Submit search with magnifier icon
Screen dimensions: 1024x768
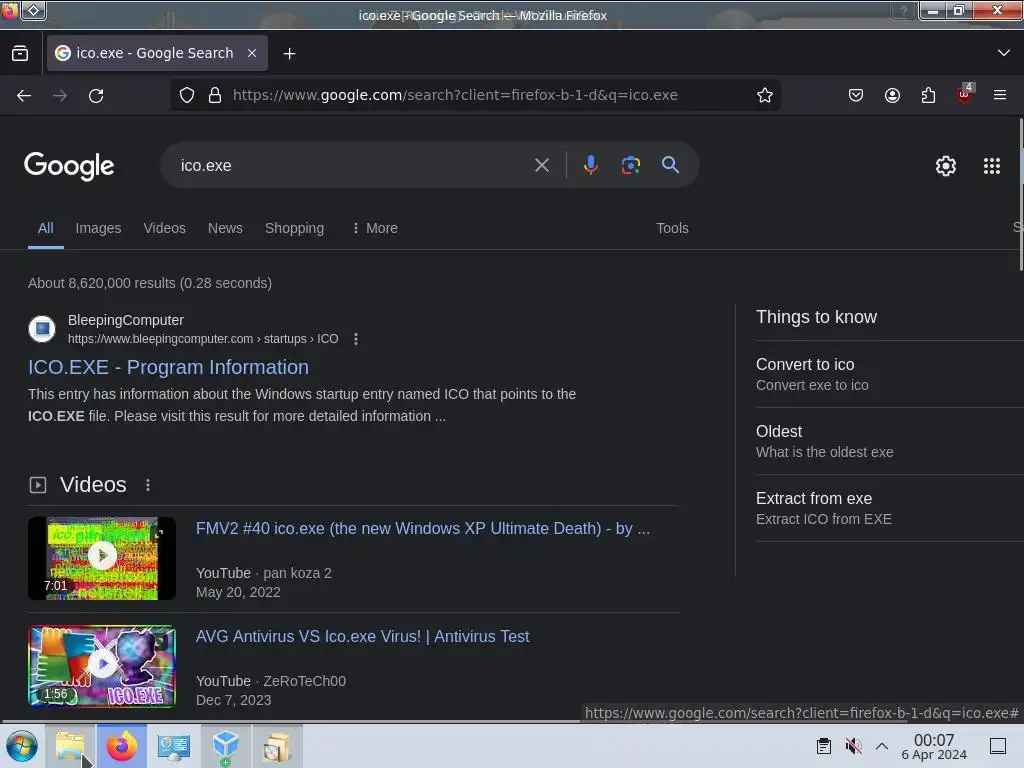670,165
